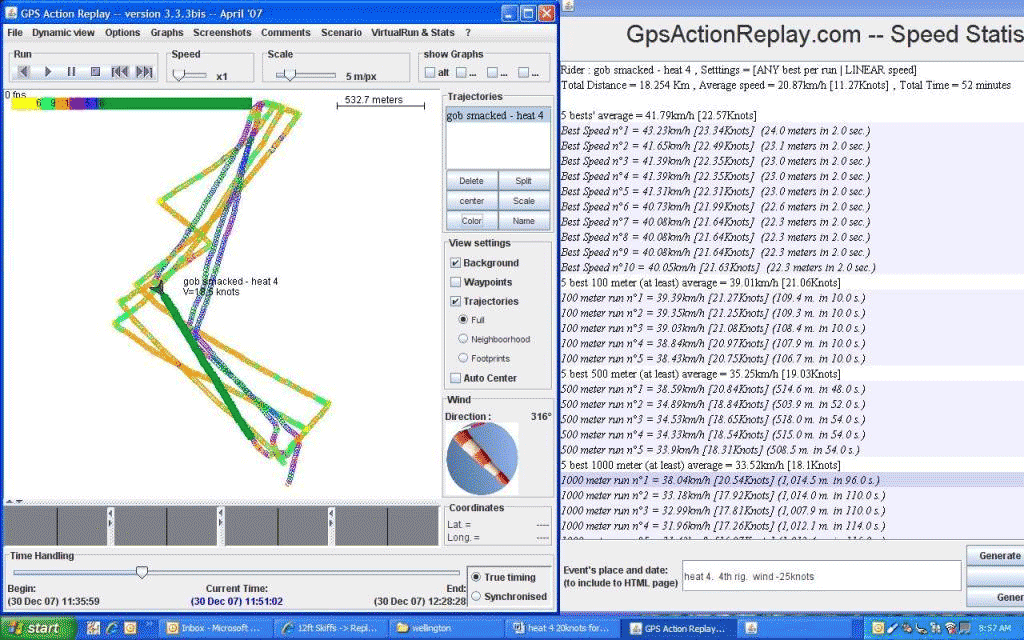Click the wind direction compass dial
Viewport: 1024px width, 640px height.
point(481,458)
